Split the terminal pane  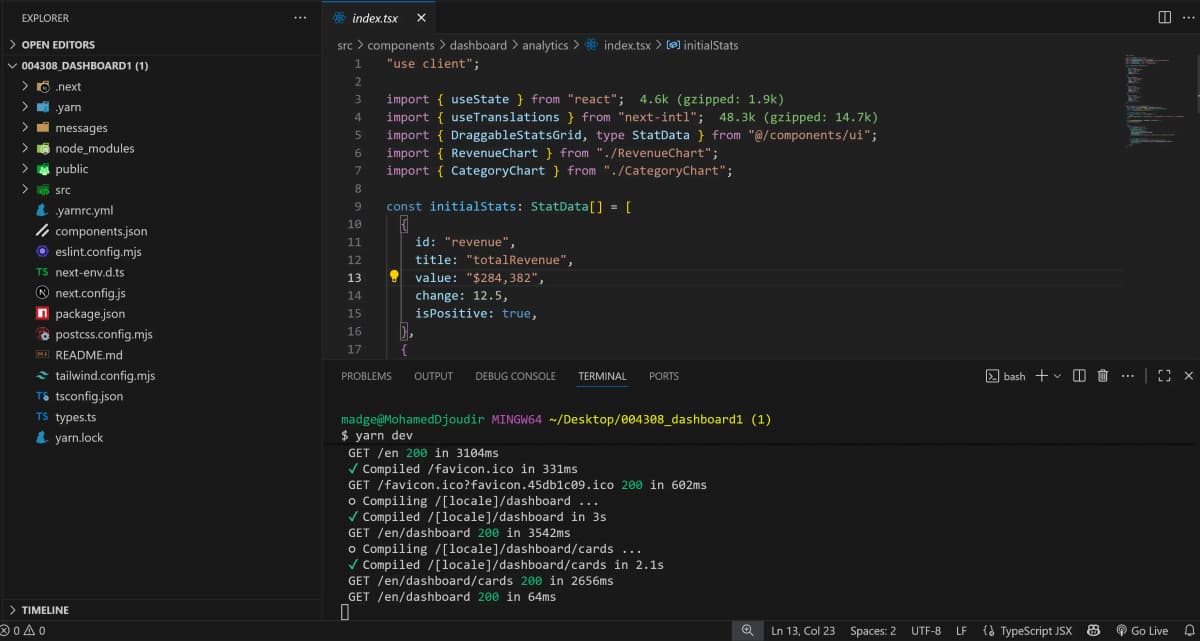[x=1079, y=376]
